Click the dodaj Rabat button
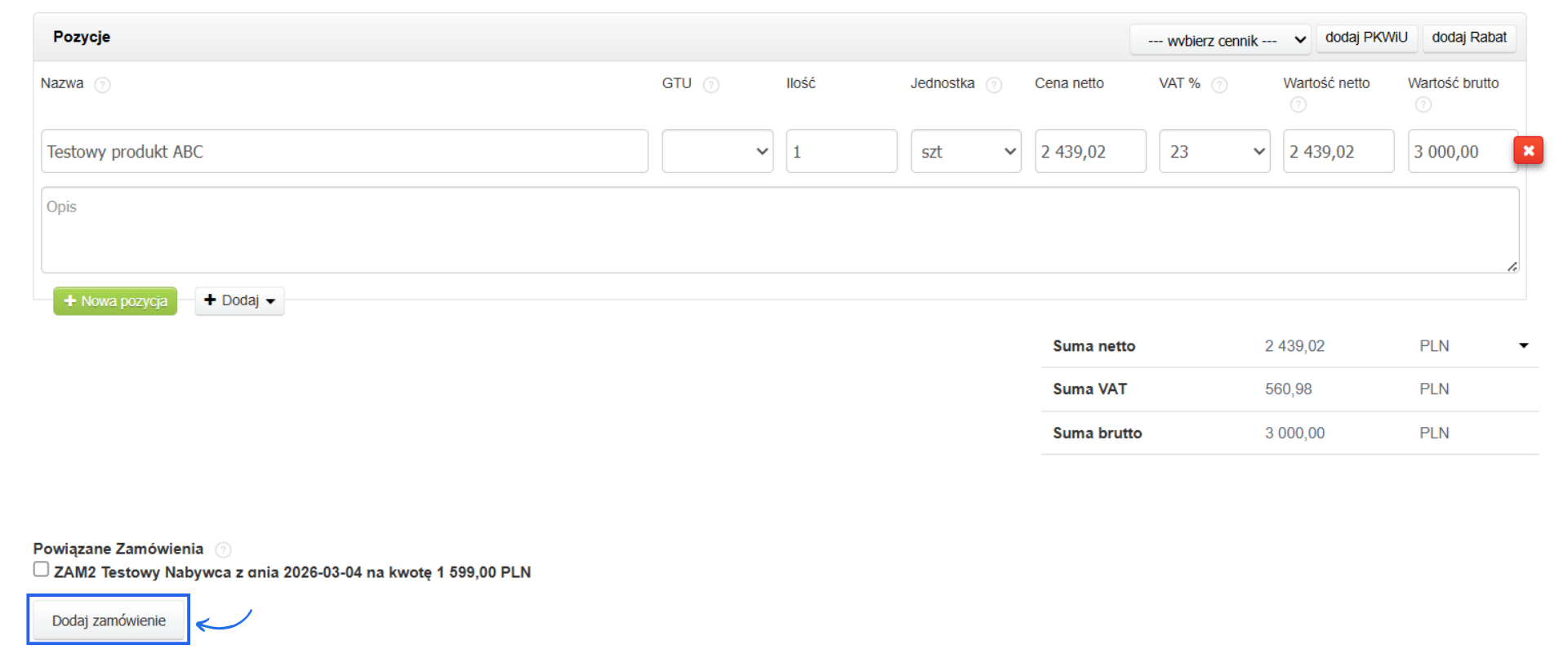1568x658 pixels. tap(1468, 38)
